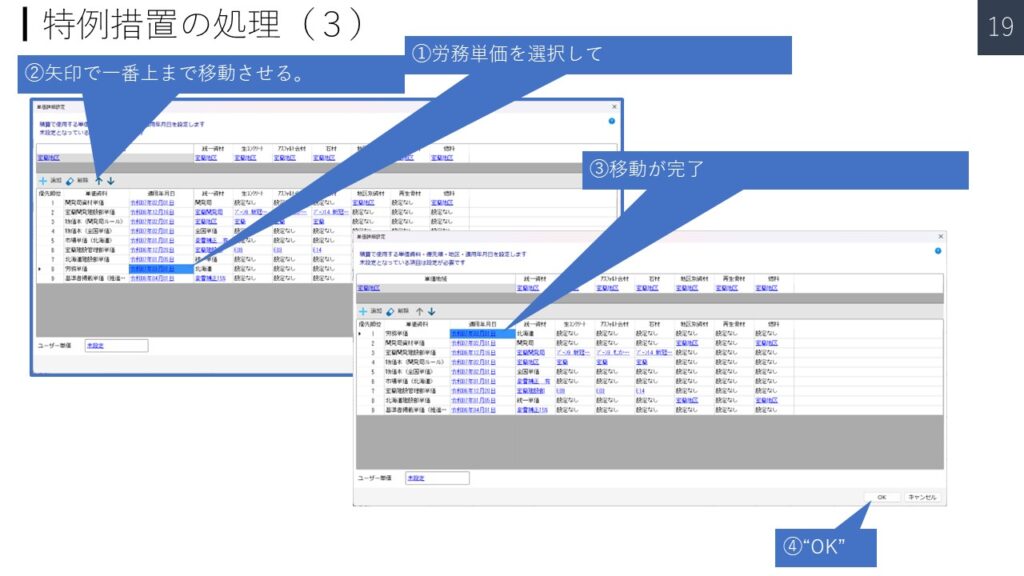Screen dimensions: 1024x576
Task: Open help via the right dialog's blue circle icon
Action: click(x=939, y=250)
